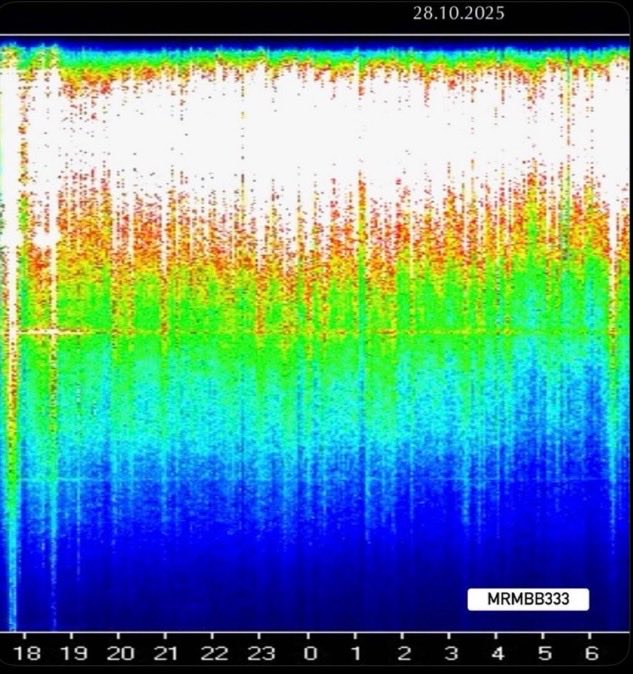Select hour 3 on time axis

451,653
